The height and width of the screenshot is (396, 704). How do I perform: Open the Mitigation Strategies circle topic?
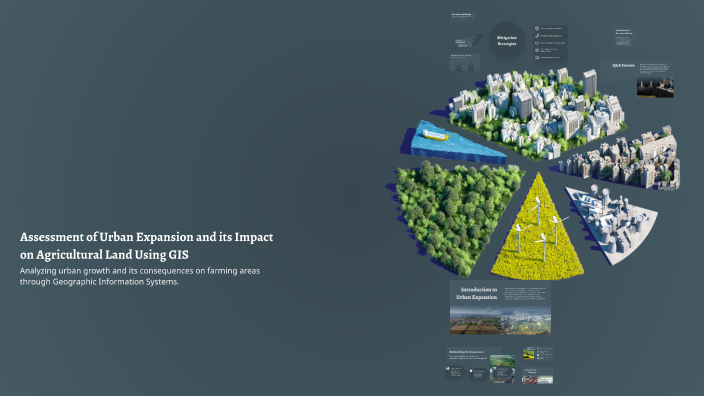[506, 40]
